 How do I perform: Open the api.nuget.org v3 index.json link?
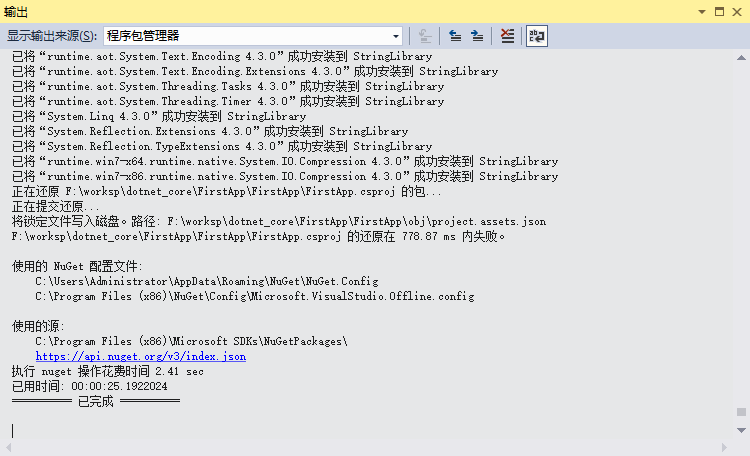(140, 356)
